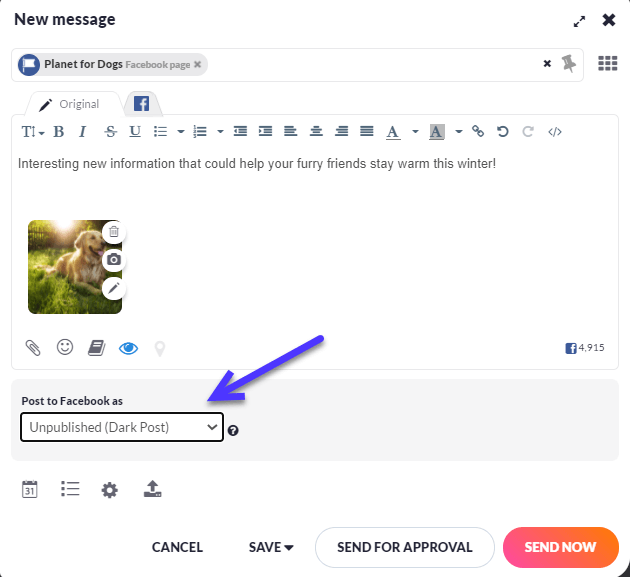Toggle the preview eye icon
This screenshot has width=630, height=577.
[128, 348]
